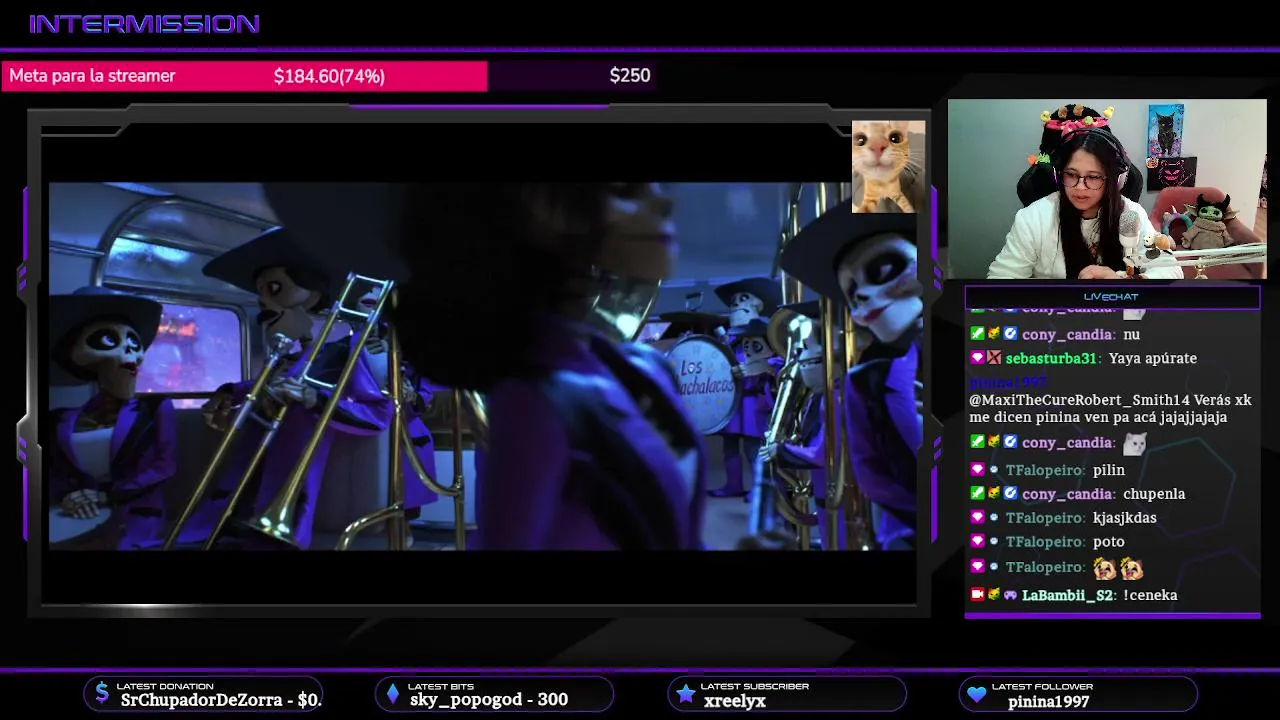Click 'sky_popogod - 300' latest bits text
Image resolution: width=1280 pixels, height=720 pixels.
[x=489, y=700]
